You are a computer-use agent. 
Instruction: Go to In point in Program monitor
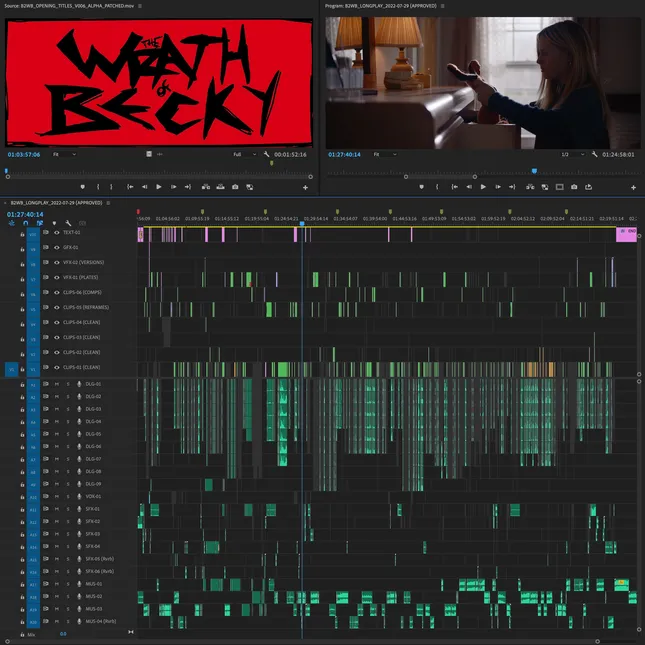coord(455,187)
